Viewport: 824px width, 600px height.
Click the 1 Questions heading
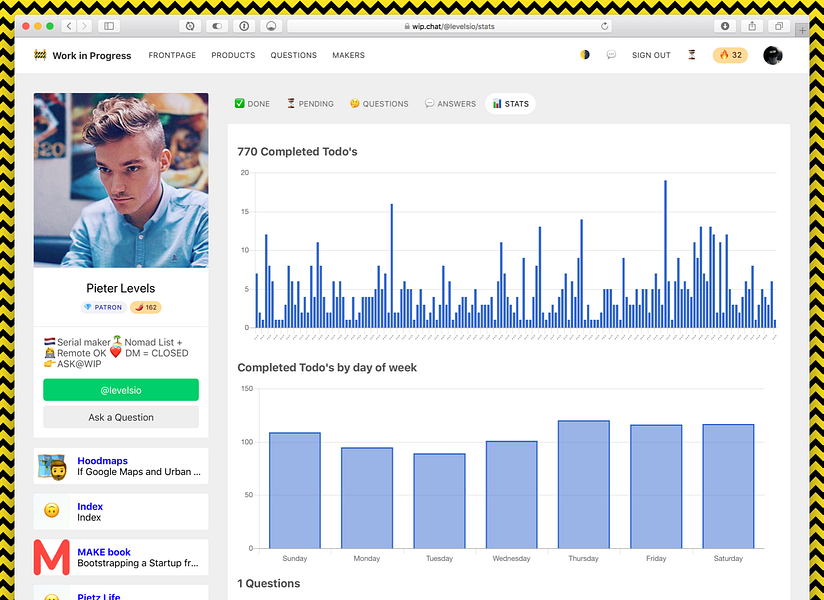269,584
